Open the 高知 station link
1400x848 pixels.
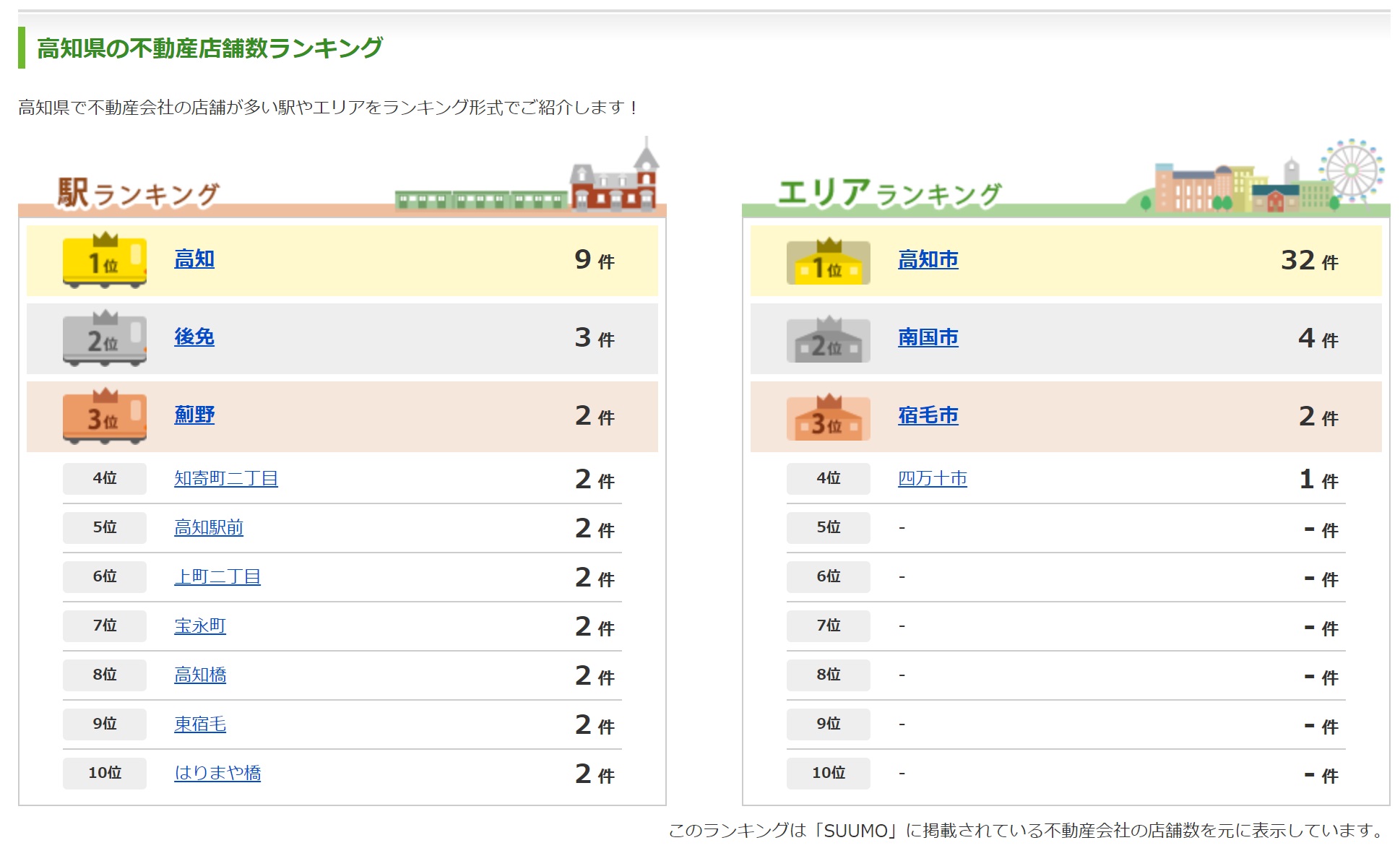point(194,259)
